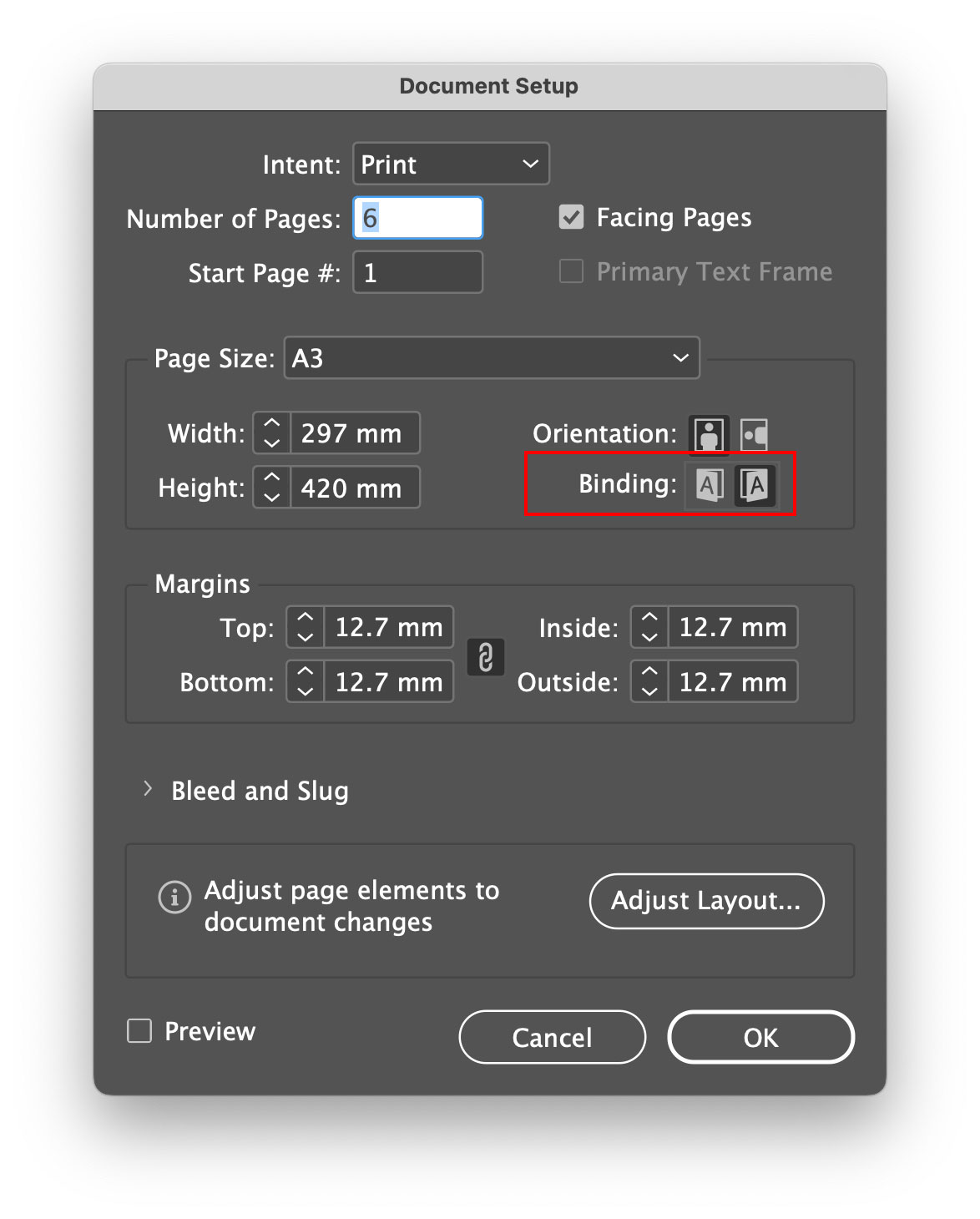Choose right-to-left binding
The width and height of the screenshot is (980, 1219).
pos(754,484)
